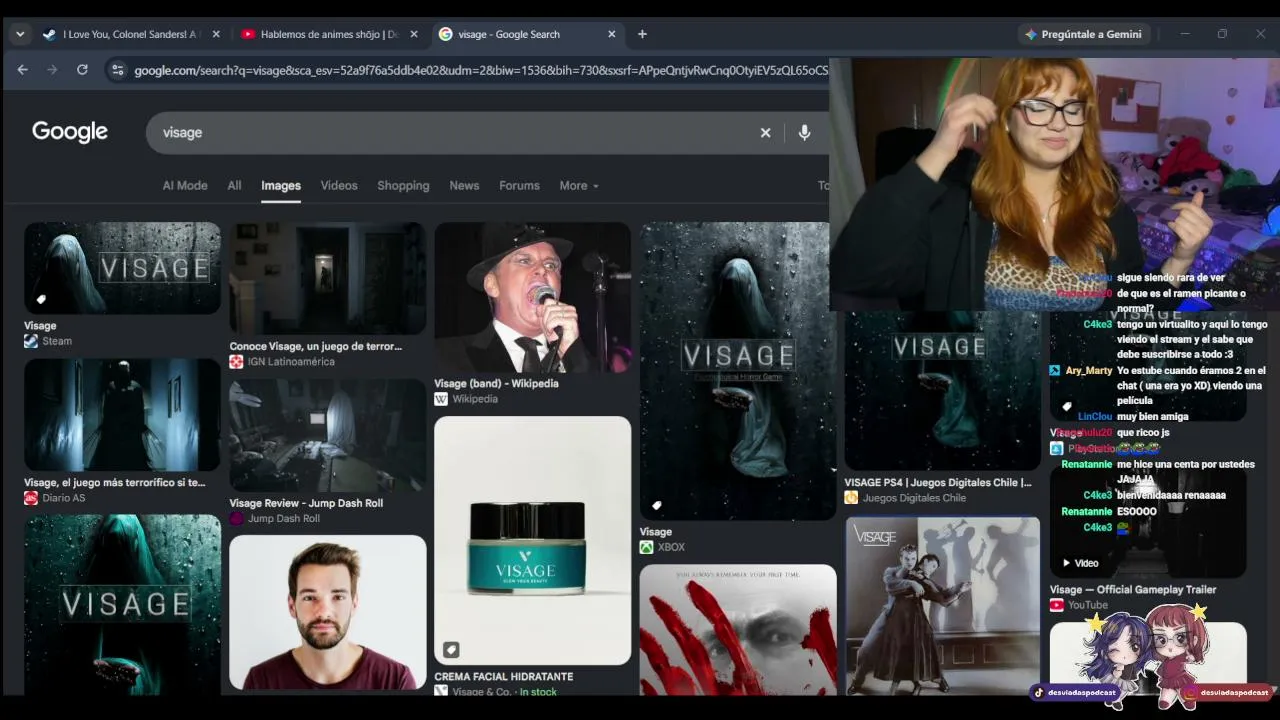Viewport: 1280px width, 720px height.
Task: Go back to the previous page
Action: pos(22,70)
